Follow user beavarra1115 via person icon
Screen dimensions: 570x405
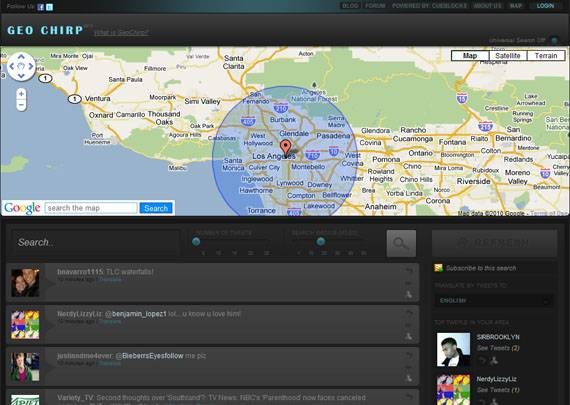[409, 294]
